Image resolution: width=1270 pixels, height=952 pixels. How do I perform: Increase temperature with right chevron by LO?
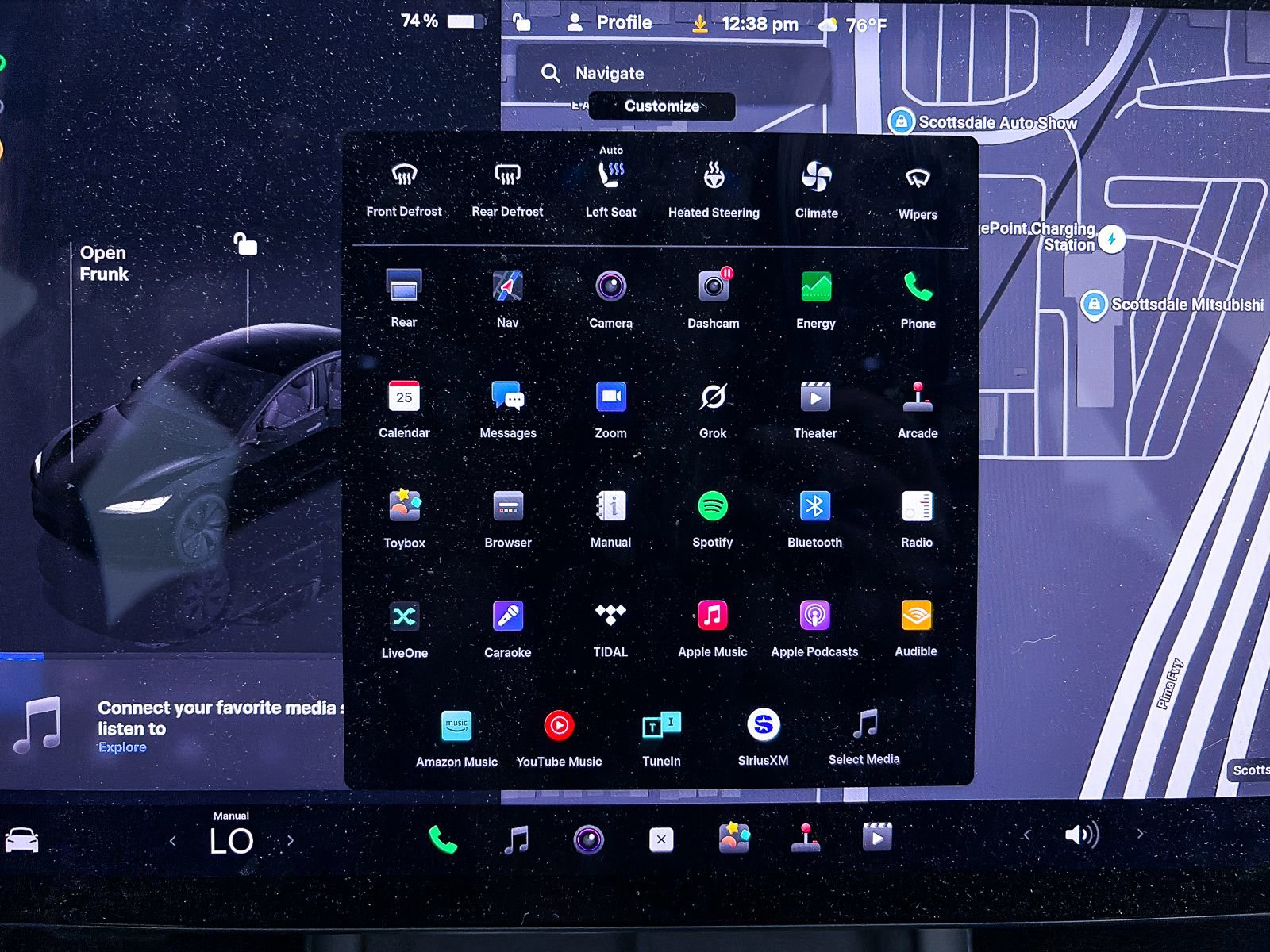tap(291, 840)
